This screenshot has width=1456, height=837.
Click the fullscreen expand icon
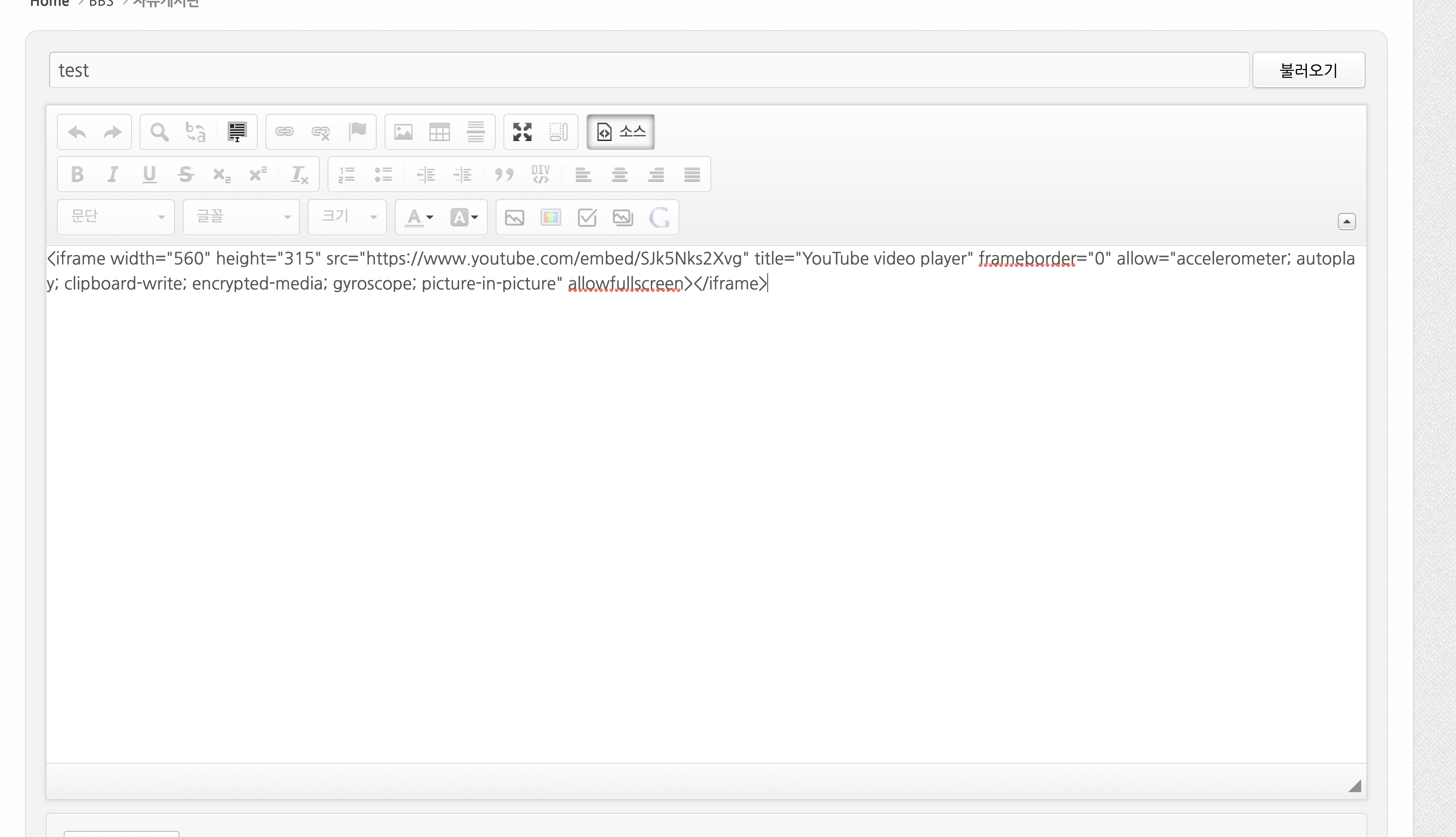pos(521,131)
